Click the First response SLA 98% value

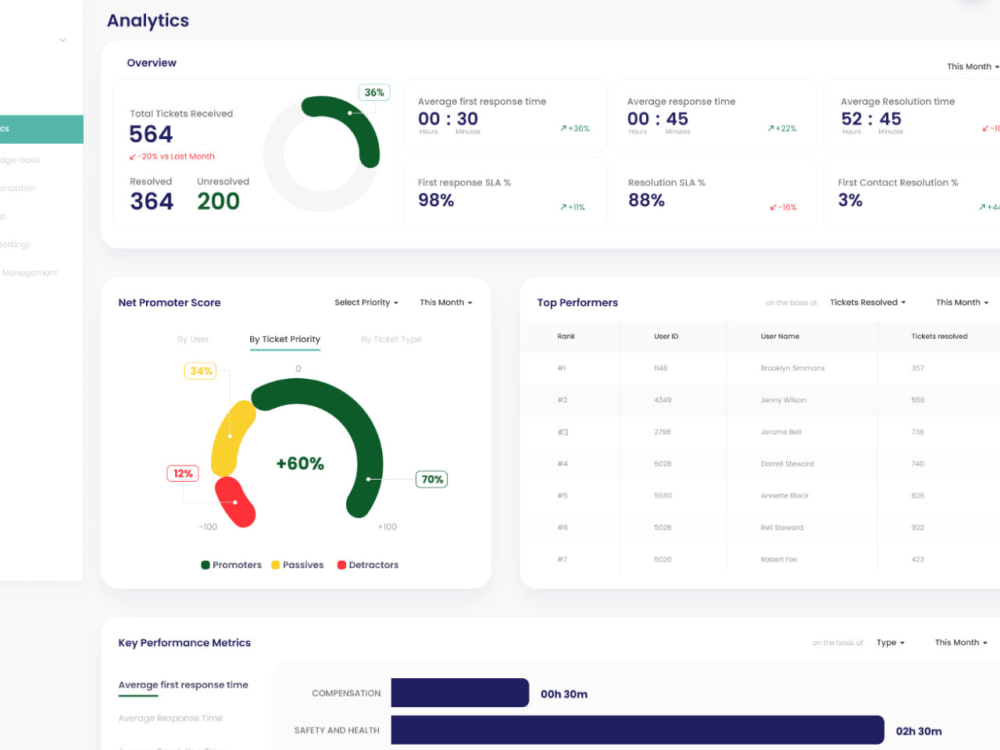436,200
